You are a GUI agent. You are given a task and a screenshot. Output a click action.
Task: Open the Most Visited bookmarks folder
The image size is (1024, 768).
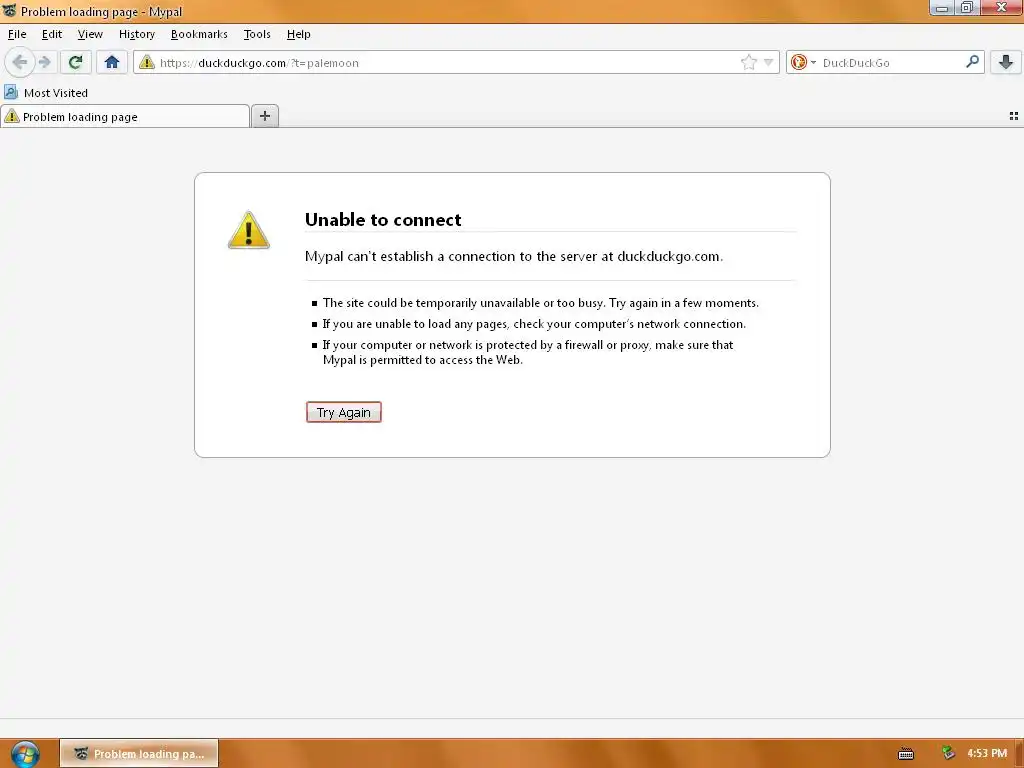click(x=46, y=93)
